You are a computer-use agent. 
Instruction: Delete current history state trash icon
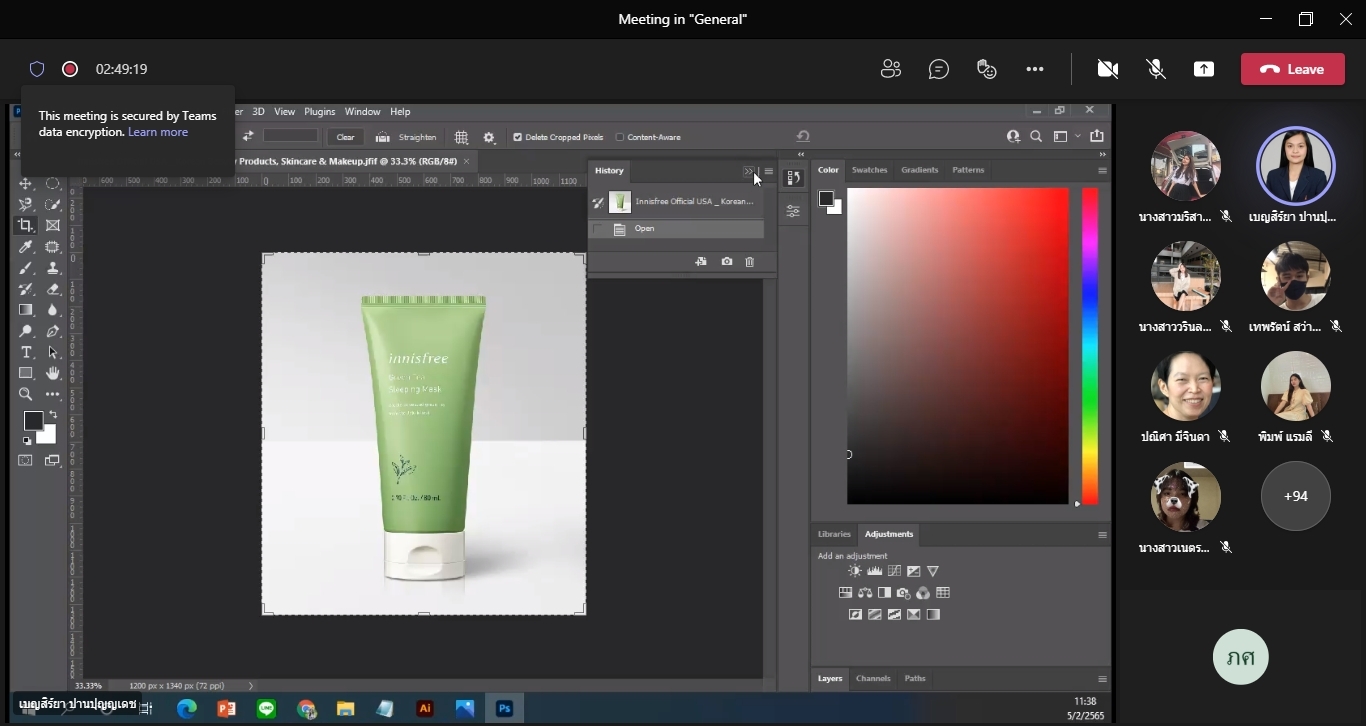click(x=750, y=262)
